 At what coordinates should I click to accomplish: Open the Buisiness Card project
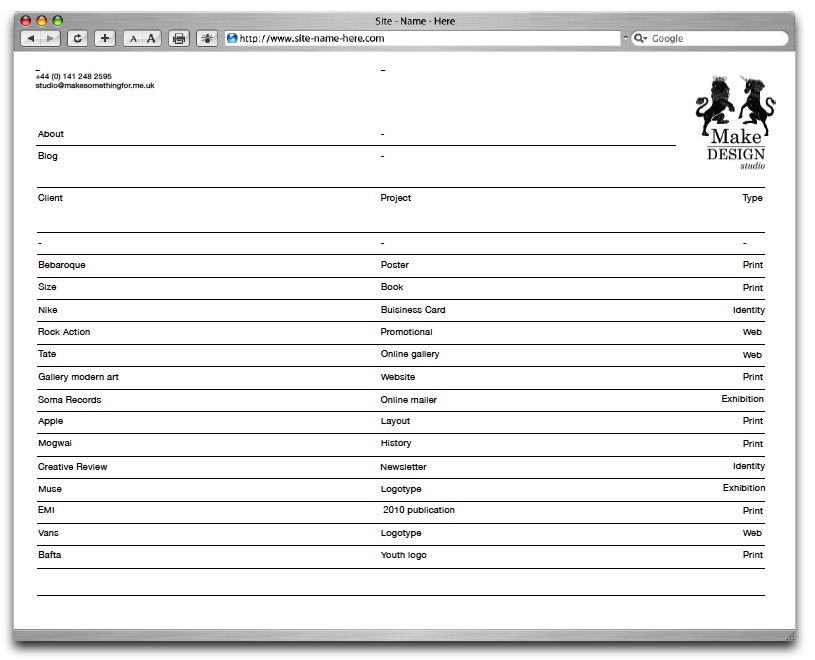pos(413,310)
